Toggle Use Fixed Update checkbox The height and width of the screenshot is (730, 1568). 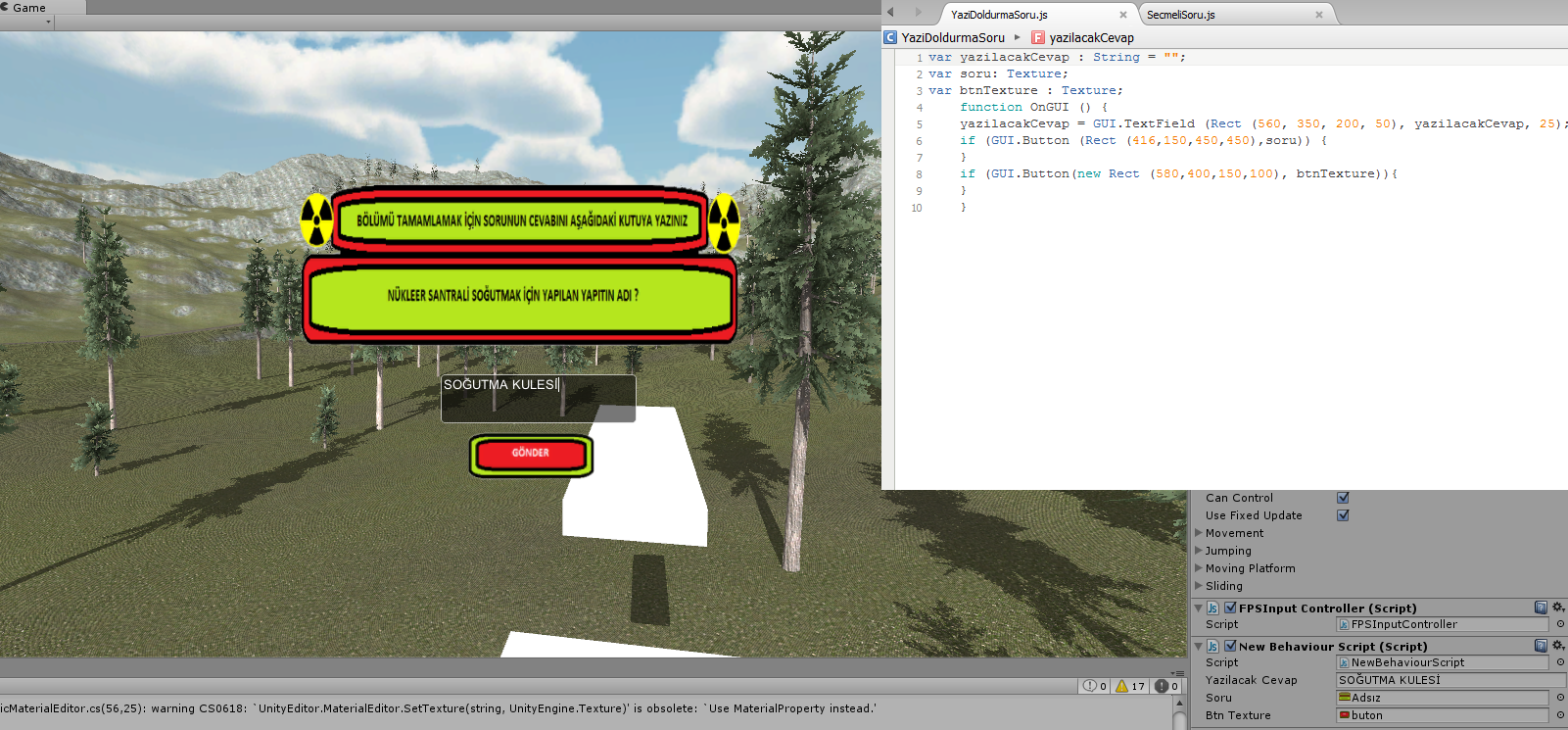1343,515
